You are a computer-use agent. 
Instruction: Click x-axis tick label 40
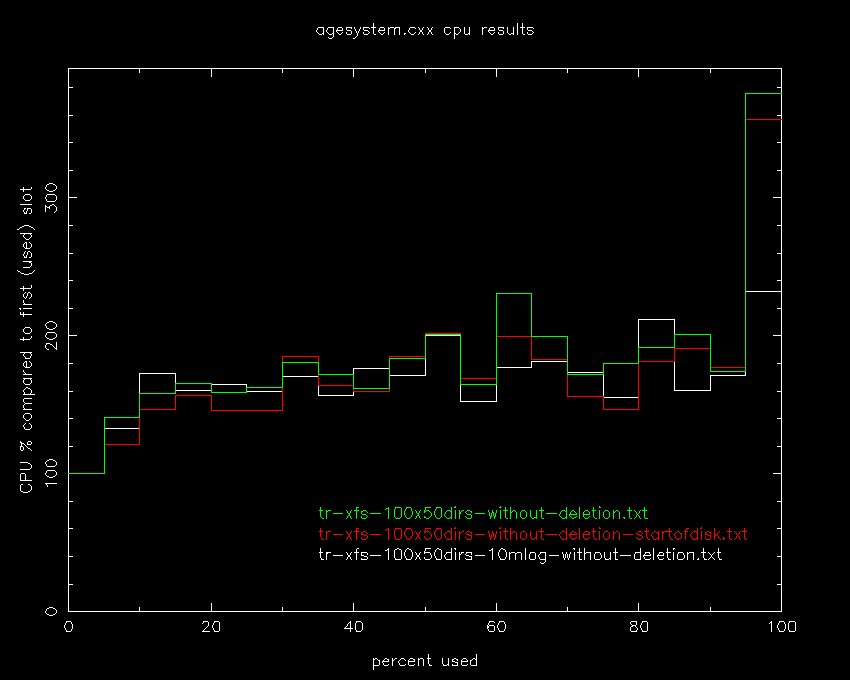pyautogui.click(x=353, y=627)
